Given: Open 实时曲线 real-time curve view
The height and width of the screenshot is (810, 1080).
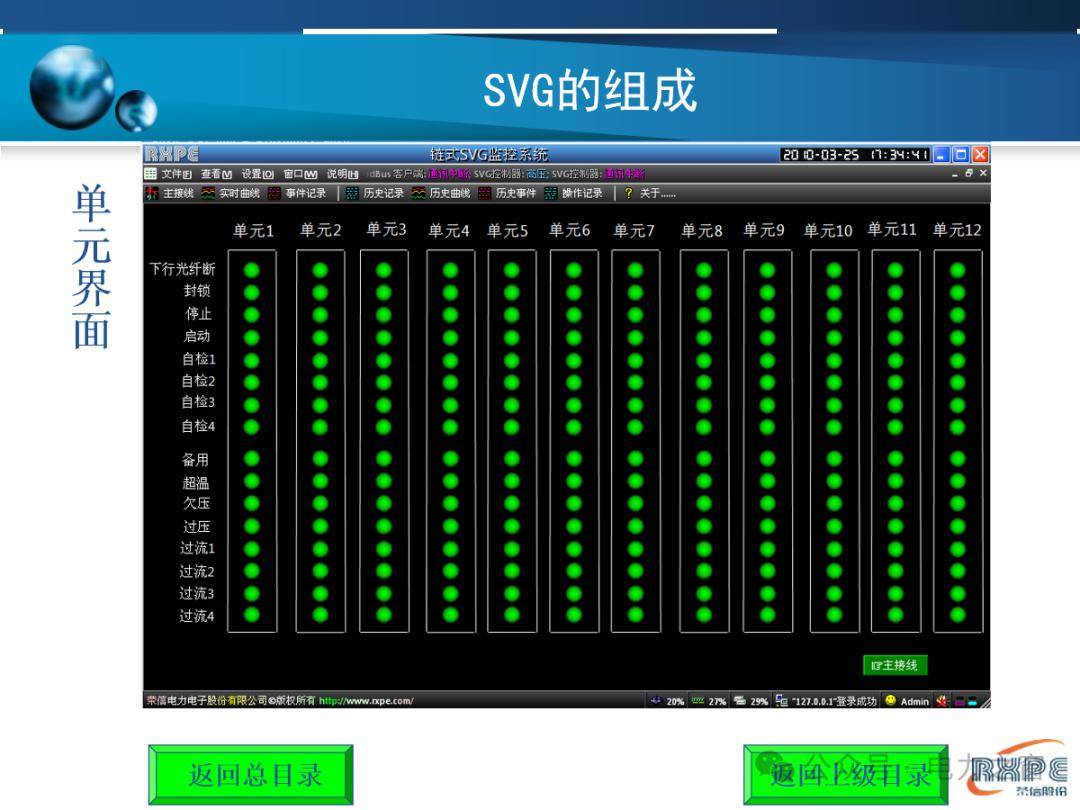Looking at the screenshot, I should click(231, 193).
